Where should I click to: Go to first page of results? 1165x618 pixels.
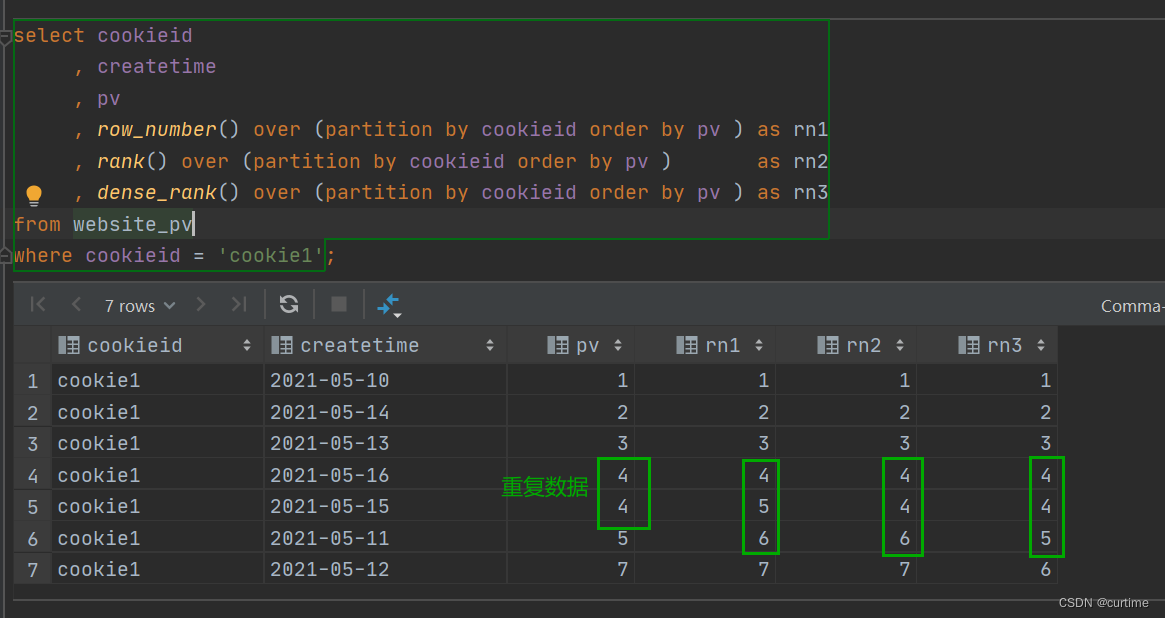pos(38,305)
